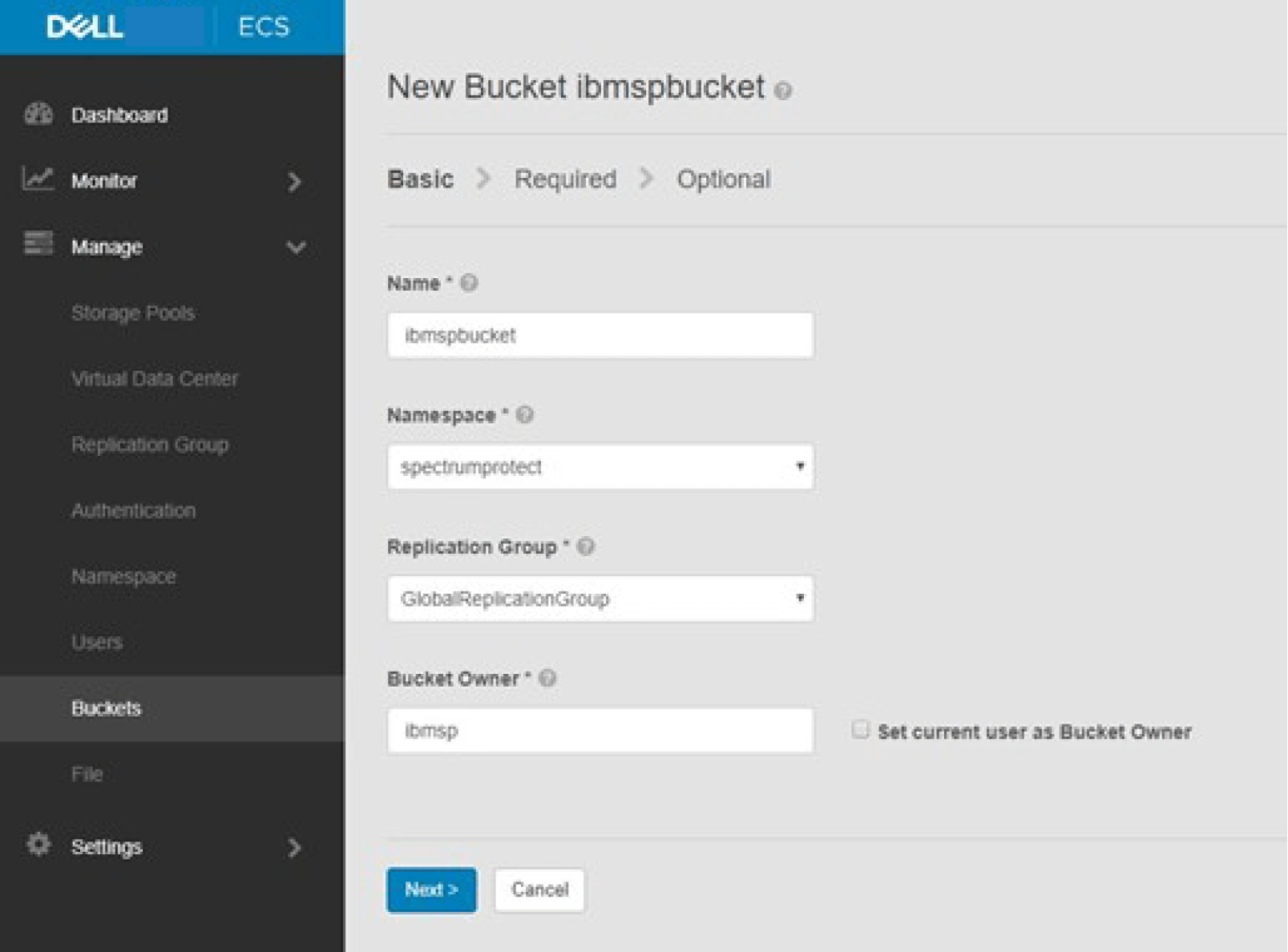Select the Optional step tab
Screen dimensions: 1288x952
coord(723,179)
